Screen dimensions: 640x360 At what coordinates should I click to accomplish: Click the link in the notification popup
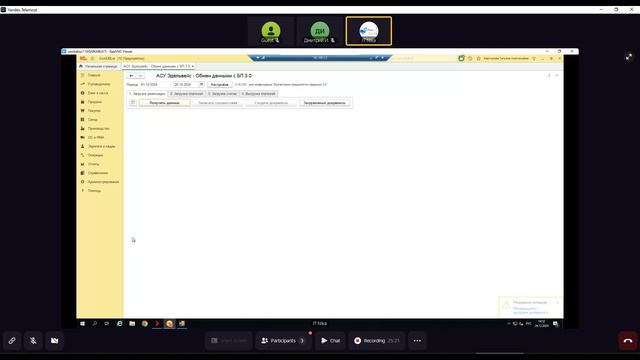click(530, 311)
